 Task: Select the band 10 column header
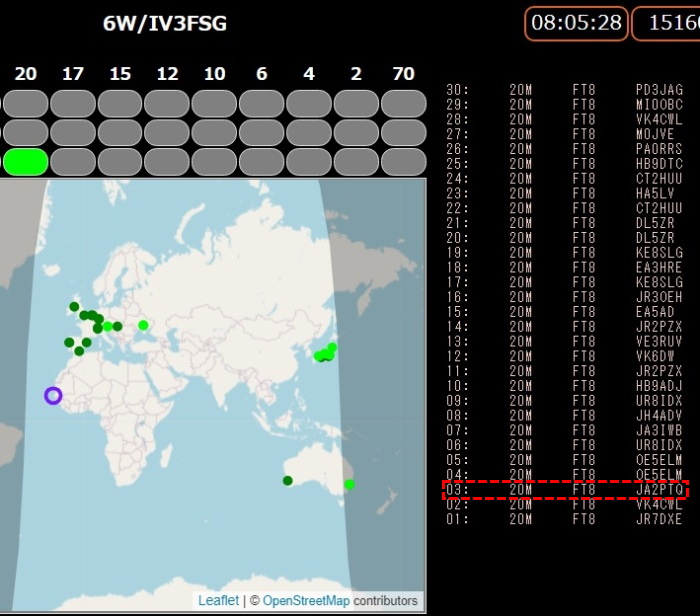click(215, 74)
